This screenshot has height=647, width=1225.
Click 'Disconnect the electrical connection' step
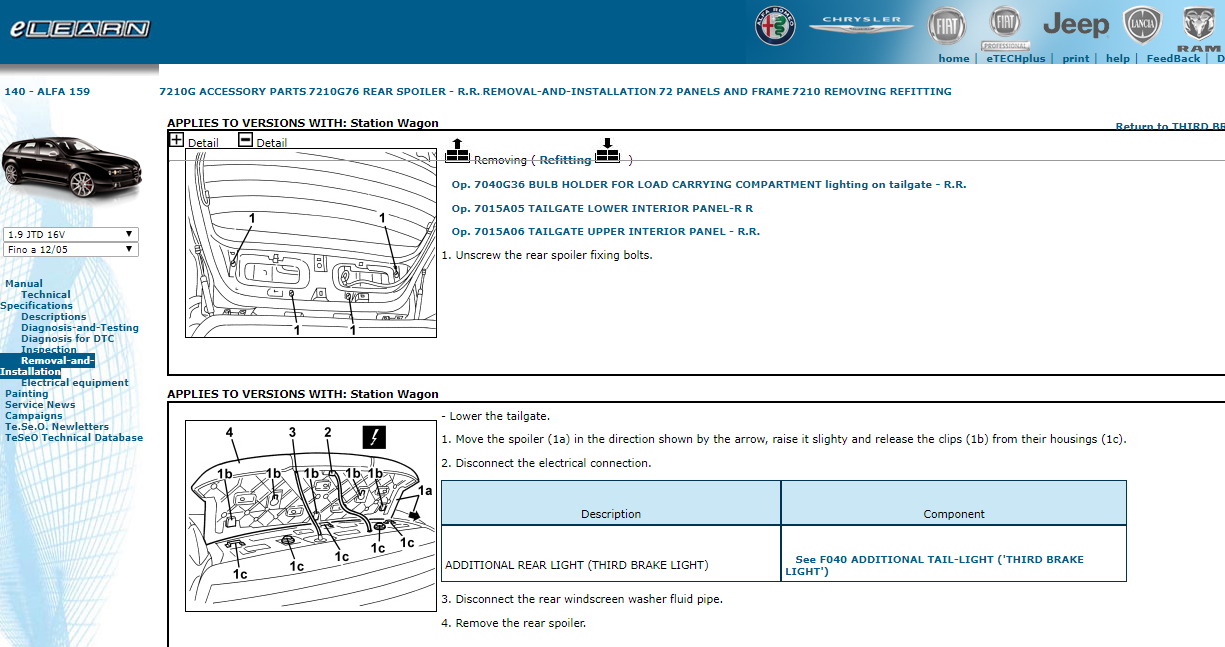(x=546, y=463)
